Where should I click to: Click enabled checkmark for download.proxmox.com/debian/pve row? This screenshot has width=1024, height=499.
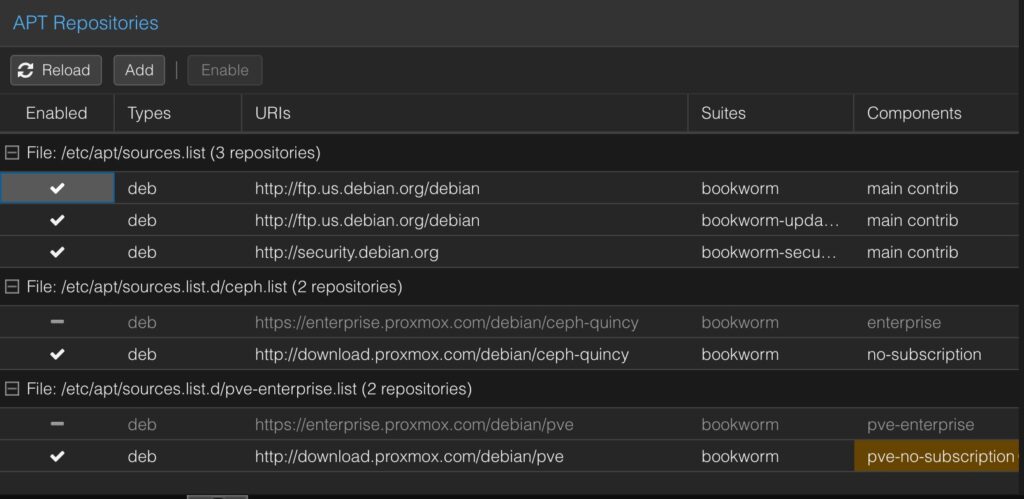[x=57, y=457]
